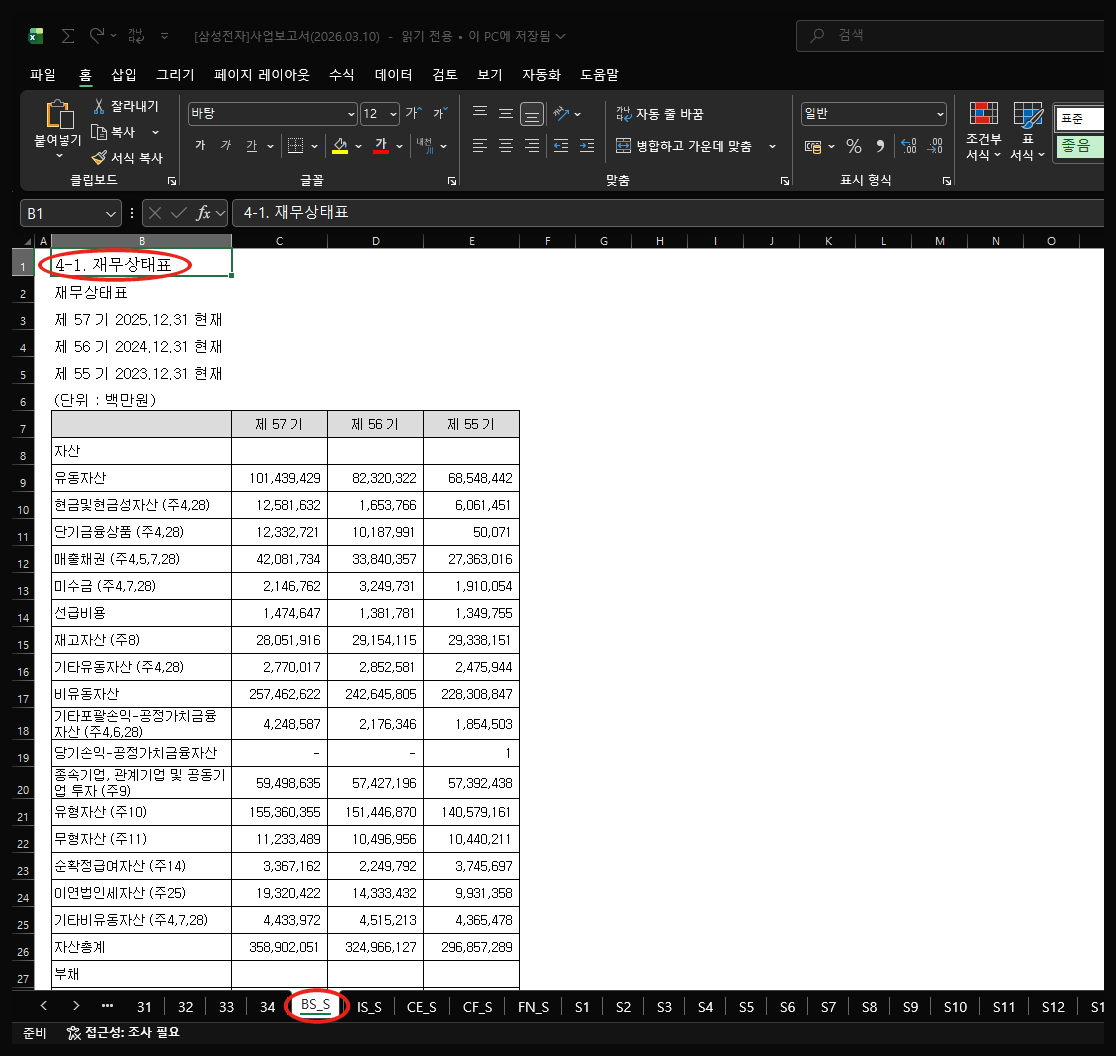Open Format as Table (표 서식)
The height and width of the screenshot is (1056, 1116).
tap(1027, 131)
